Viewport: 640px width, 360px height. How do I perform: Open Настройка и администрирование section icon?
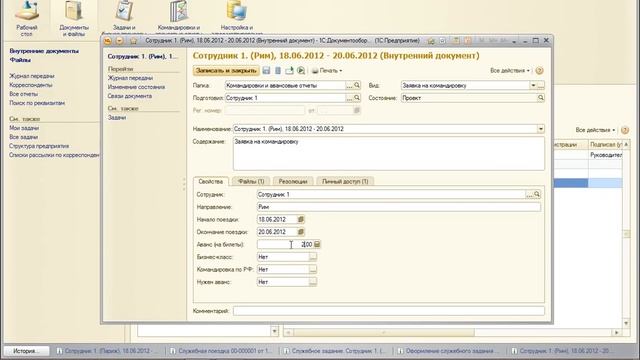[237, 10]
